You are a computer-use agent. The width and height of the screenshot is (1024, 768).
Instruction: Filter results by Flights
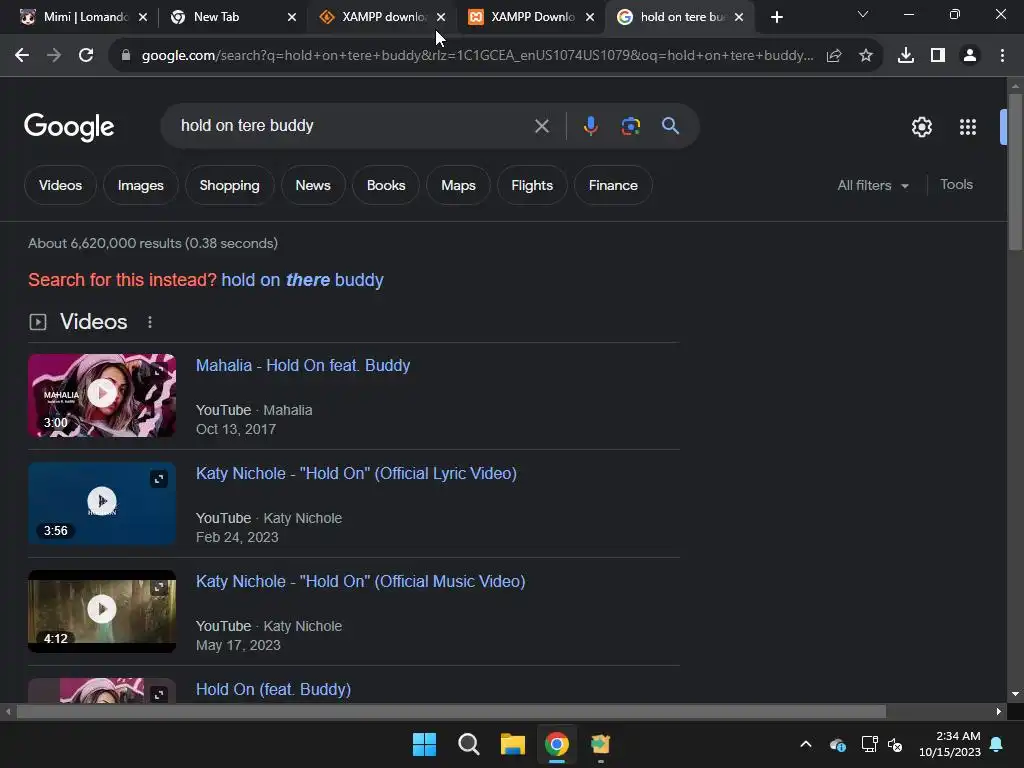(x=532, y=185)
